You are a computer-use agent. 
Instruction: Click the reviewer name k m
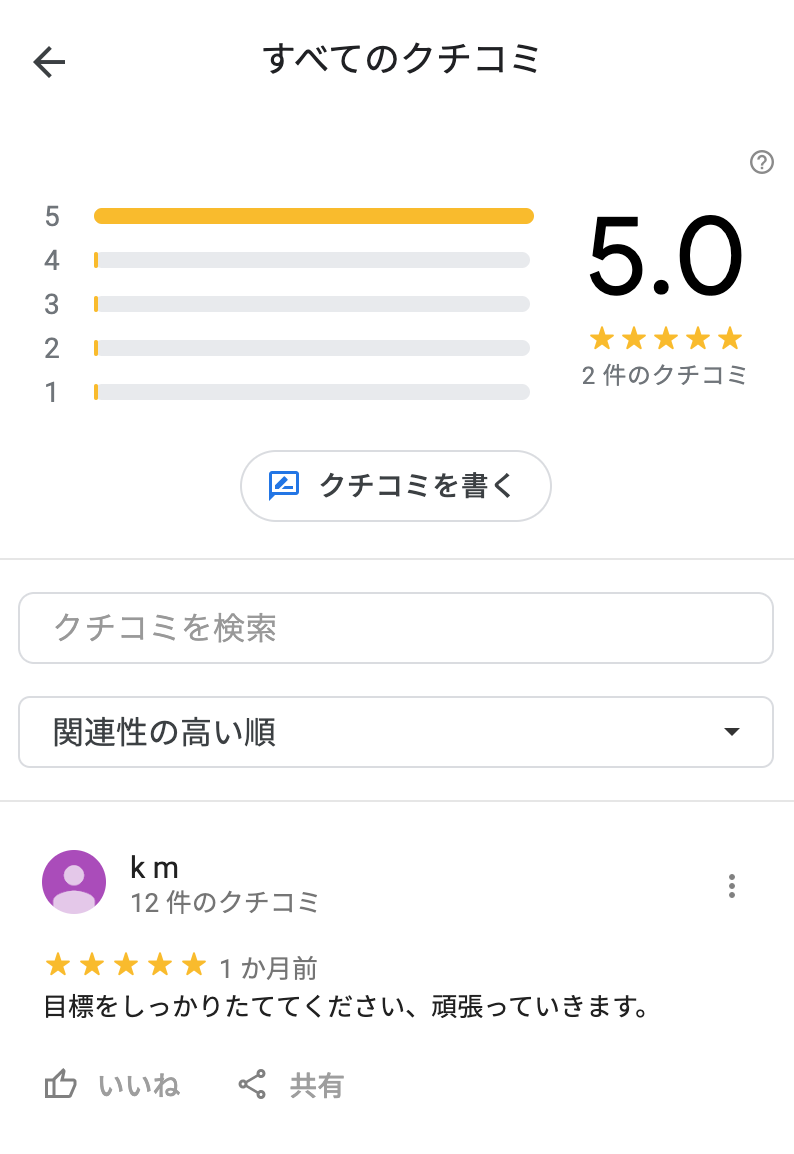pyautogui.click(x=155, y=868)
